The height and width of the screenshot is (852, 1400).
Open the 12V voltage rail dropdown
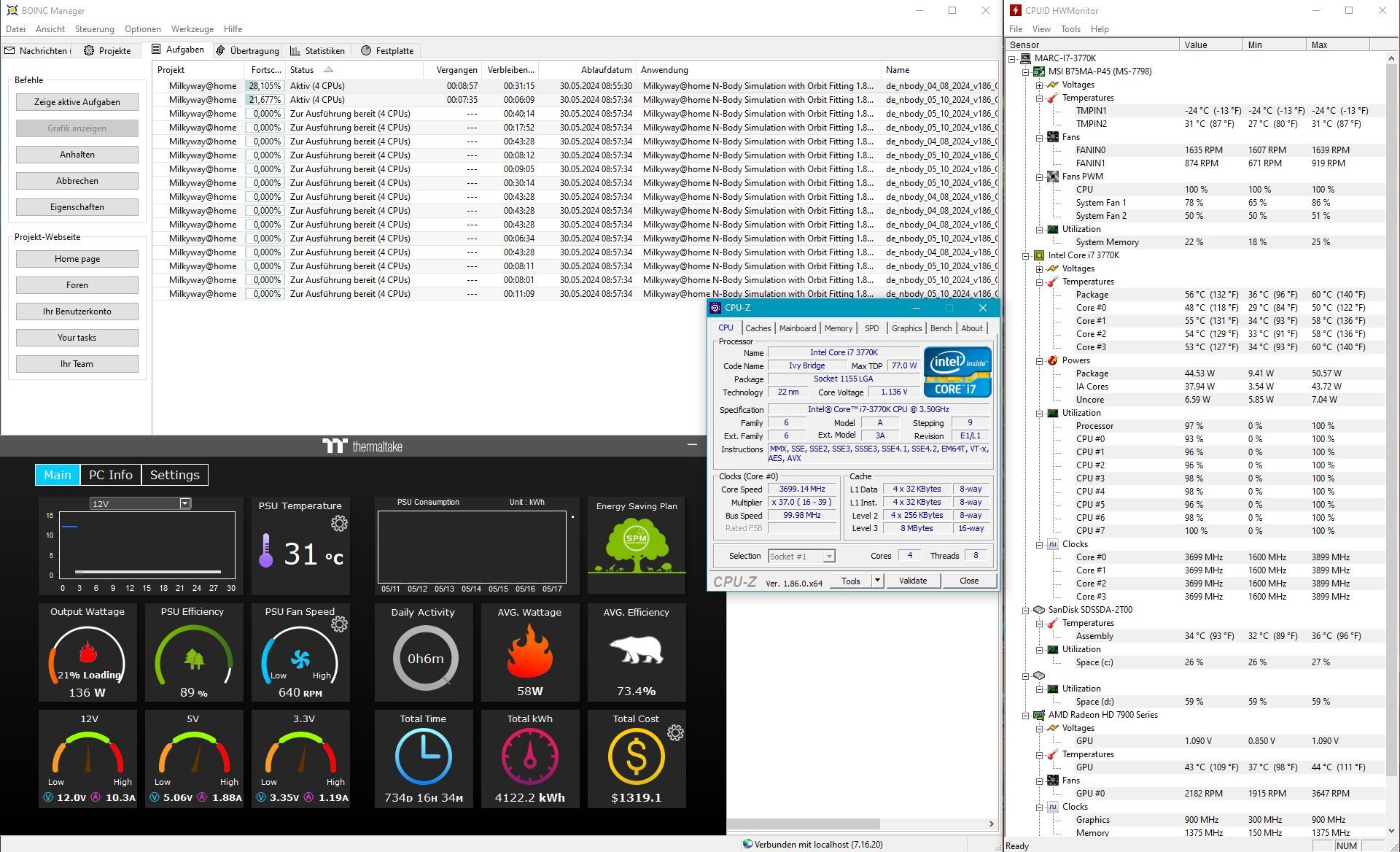185,503
